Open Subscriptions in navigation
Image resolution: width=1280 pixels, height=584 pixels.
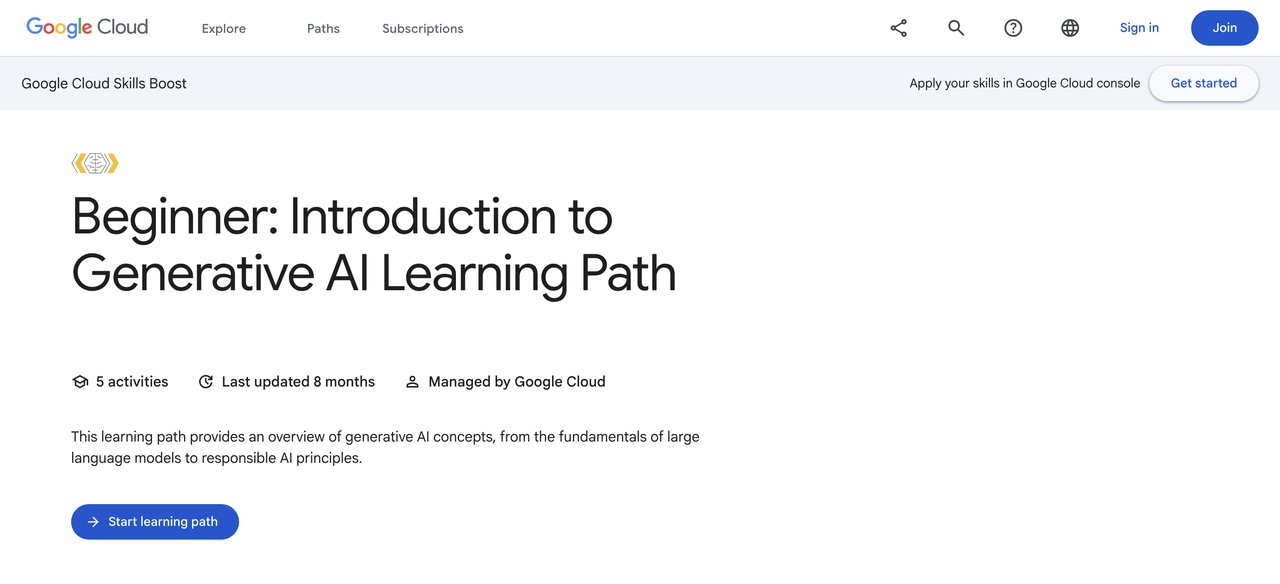click(x=423, y=28)
